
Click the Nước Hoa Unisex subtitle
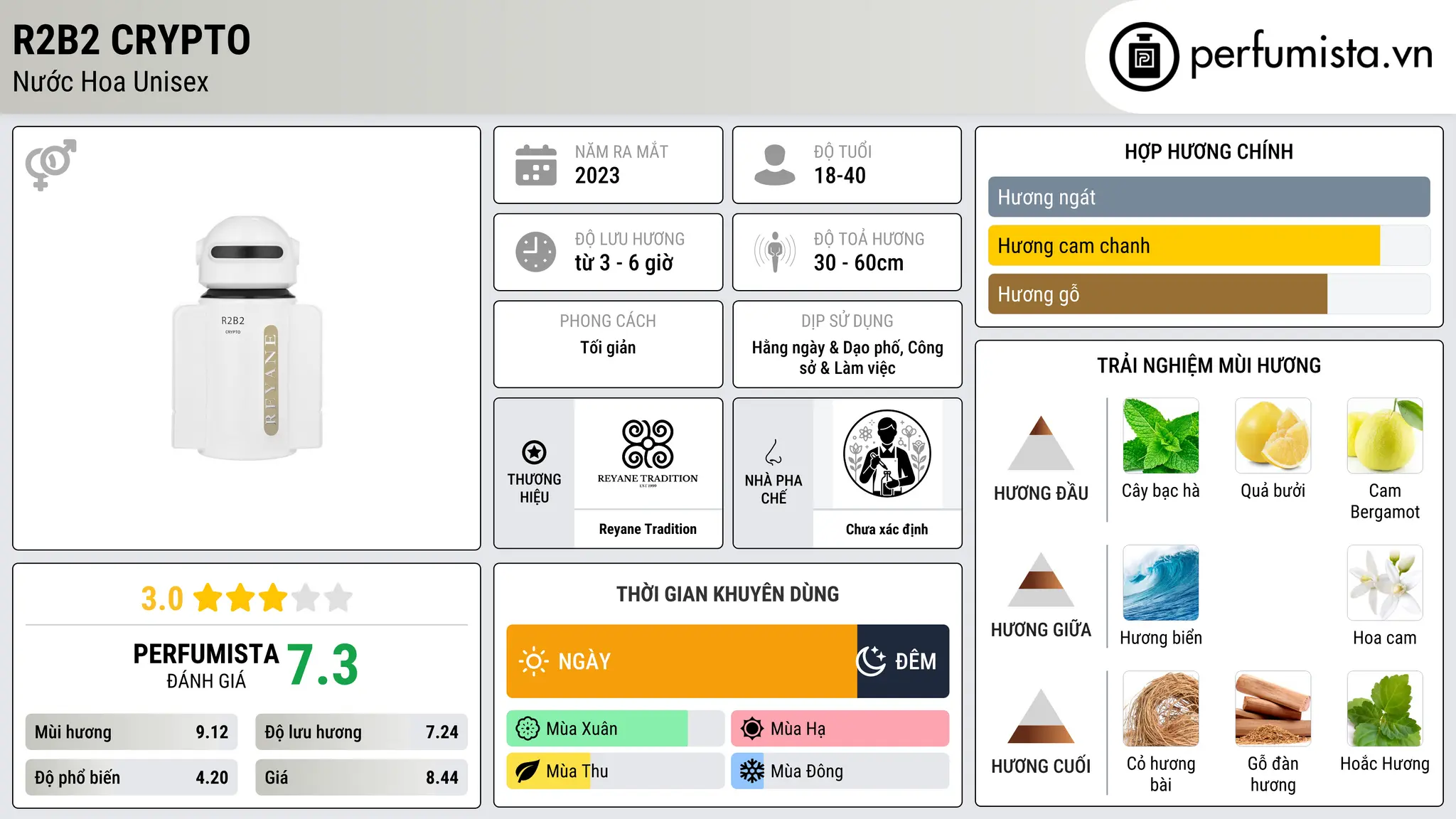click(x=111, y=82)
